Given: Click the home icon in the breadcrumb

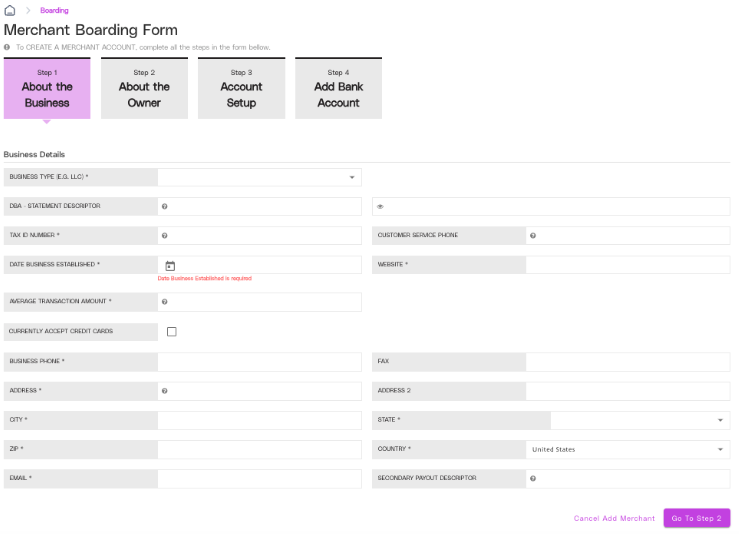Looking at the screenshot, I should (10, 10).
